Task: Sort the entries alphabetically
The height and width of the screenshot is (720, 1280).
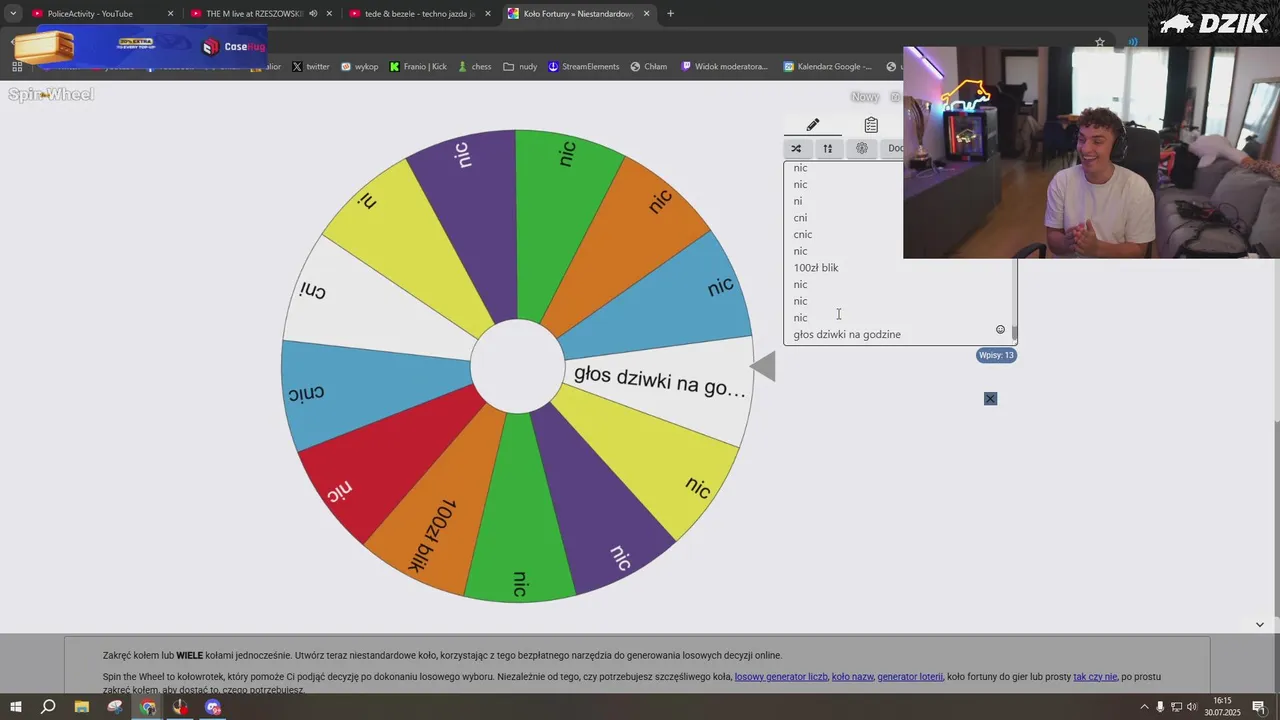Action: tap(827, 148)
